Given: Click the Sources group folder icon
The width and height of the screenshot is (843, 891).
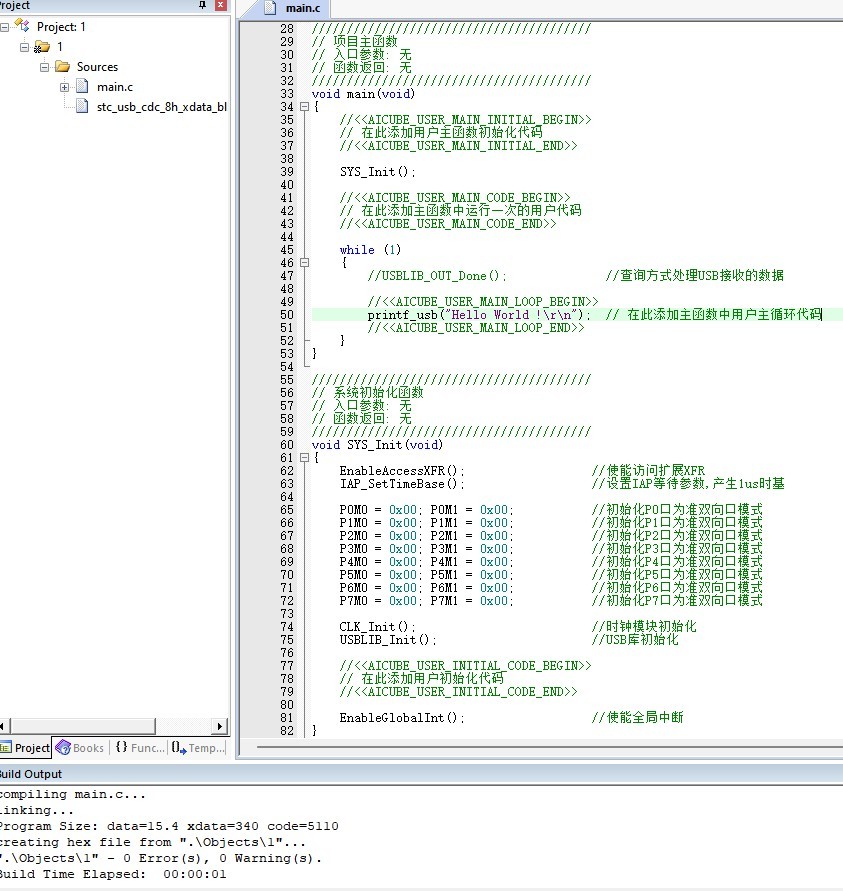Looking at the screenshot, I should [x=62, y=66].
